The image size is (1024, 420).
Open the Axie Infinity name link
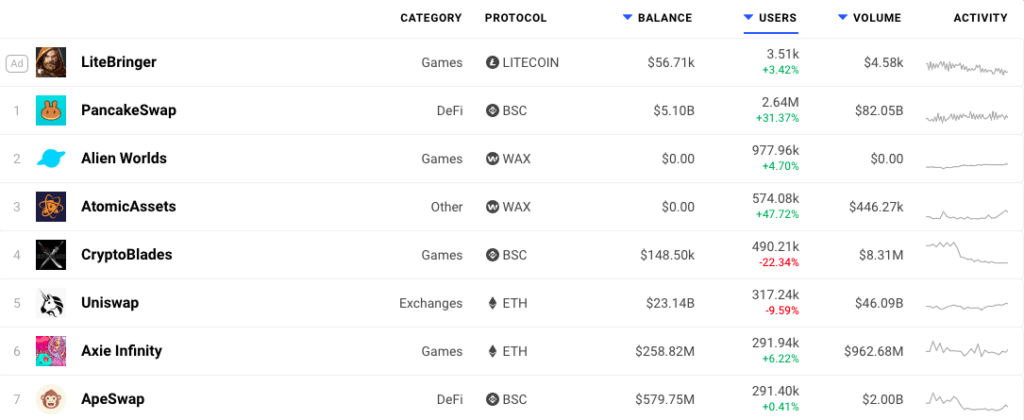click(x=121, y=351)
